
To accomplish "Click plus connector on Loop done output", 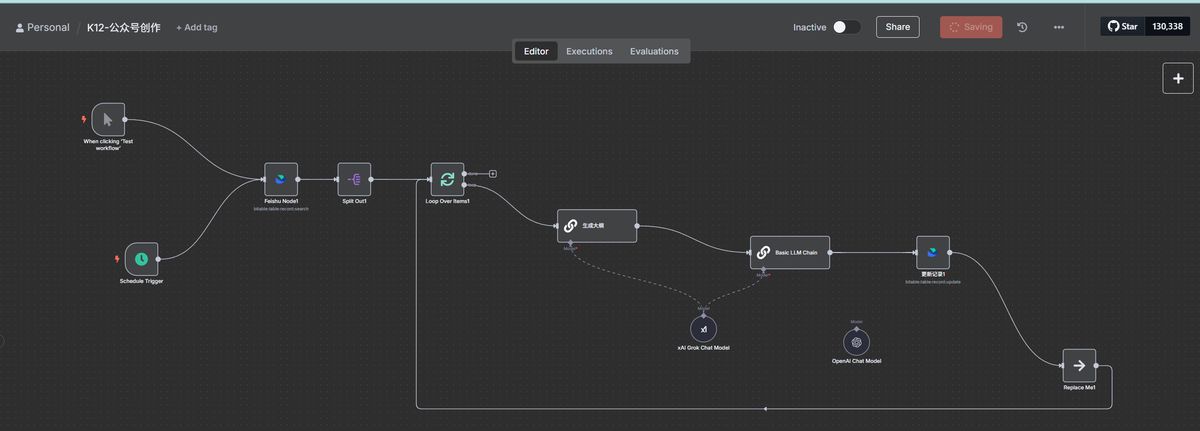I will tap(493, 173).
